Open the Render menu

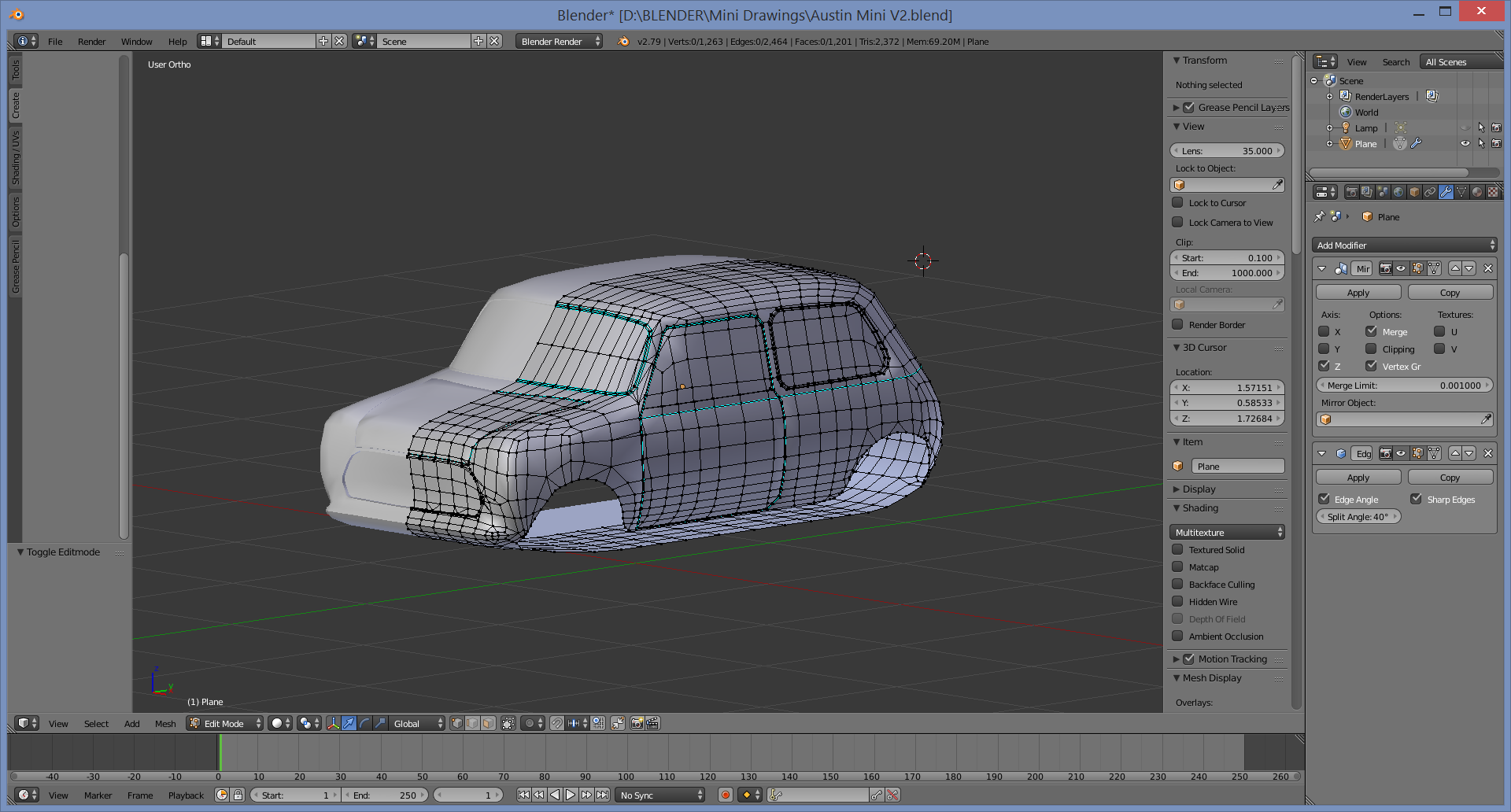point(91,42)
